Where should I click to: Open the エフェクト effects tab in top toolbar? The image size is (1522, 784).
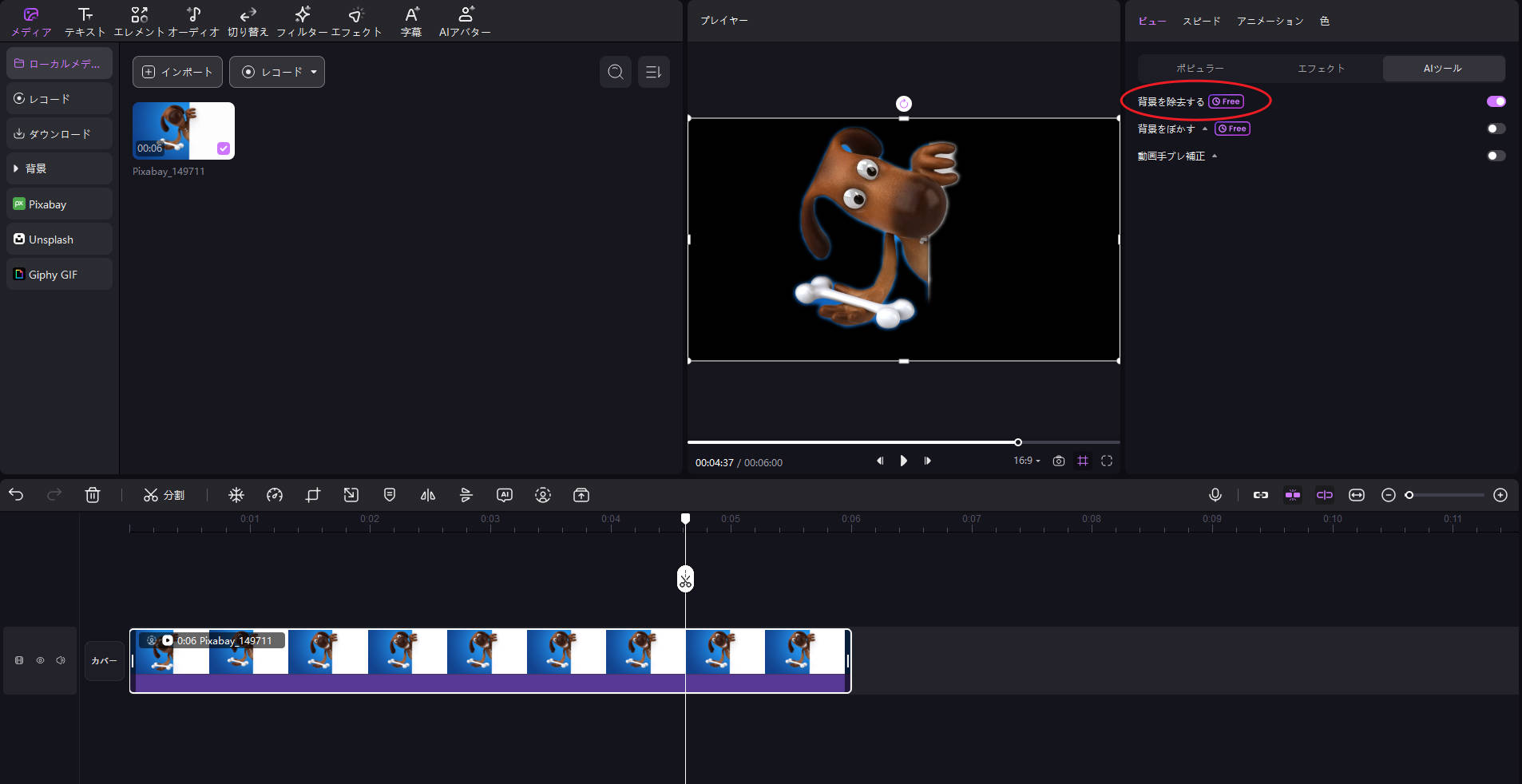click(356, 22)
